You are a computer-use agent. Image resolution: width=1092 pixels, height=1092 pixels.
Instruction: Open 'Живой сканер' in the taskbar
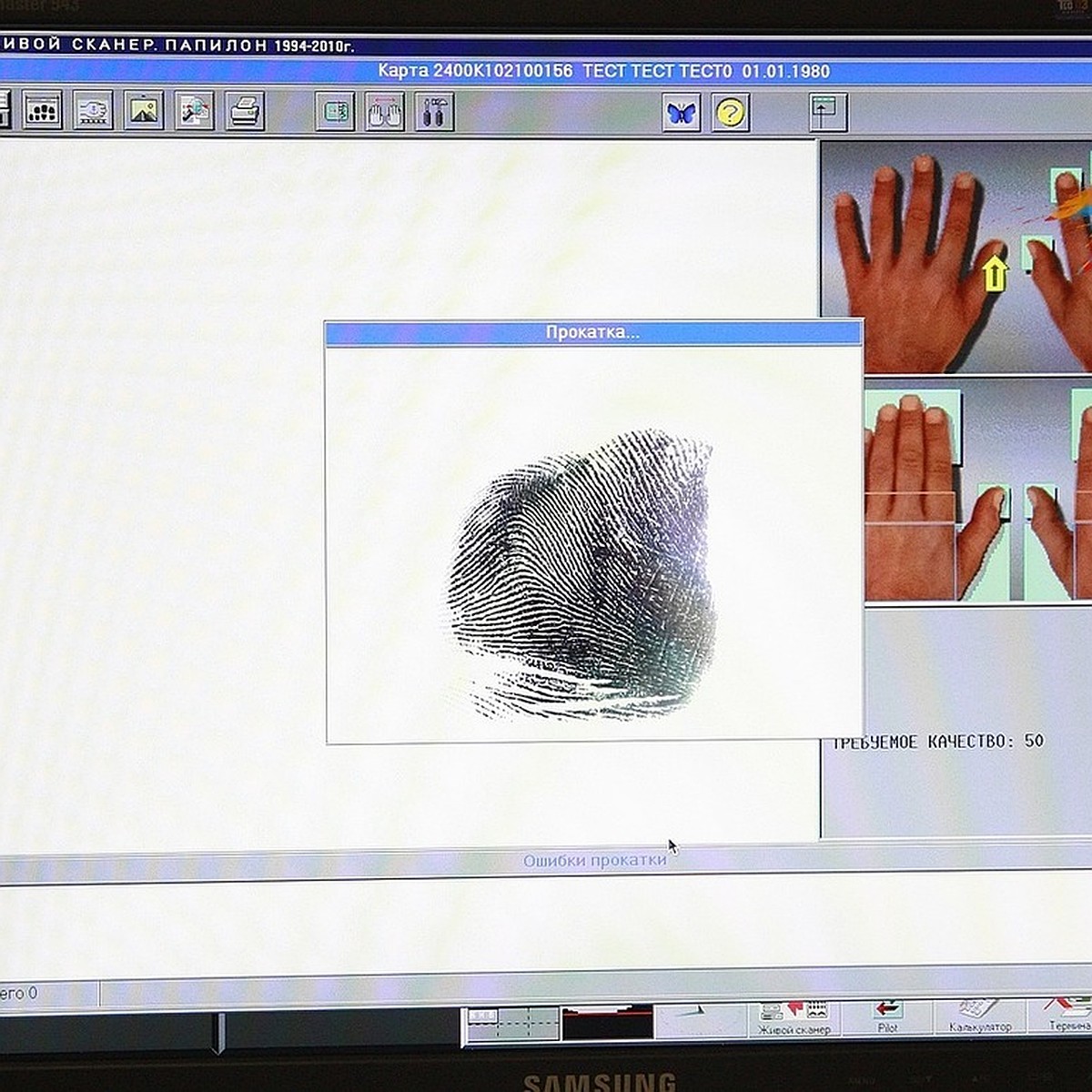click(x=794, y=1018)
